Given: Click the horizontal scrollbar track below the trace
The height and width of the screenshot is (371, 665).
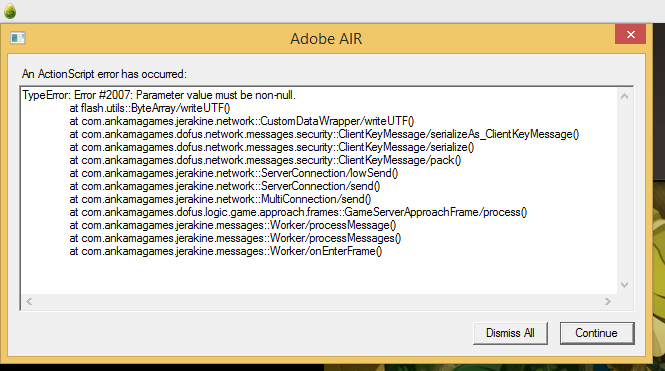Looking at the screenshot, I should coord(318,301).
